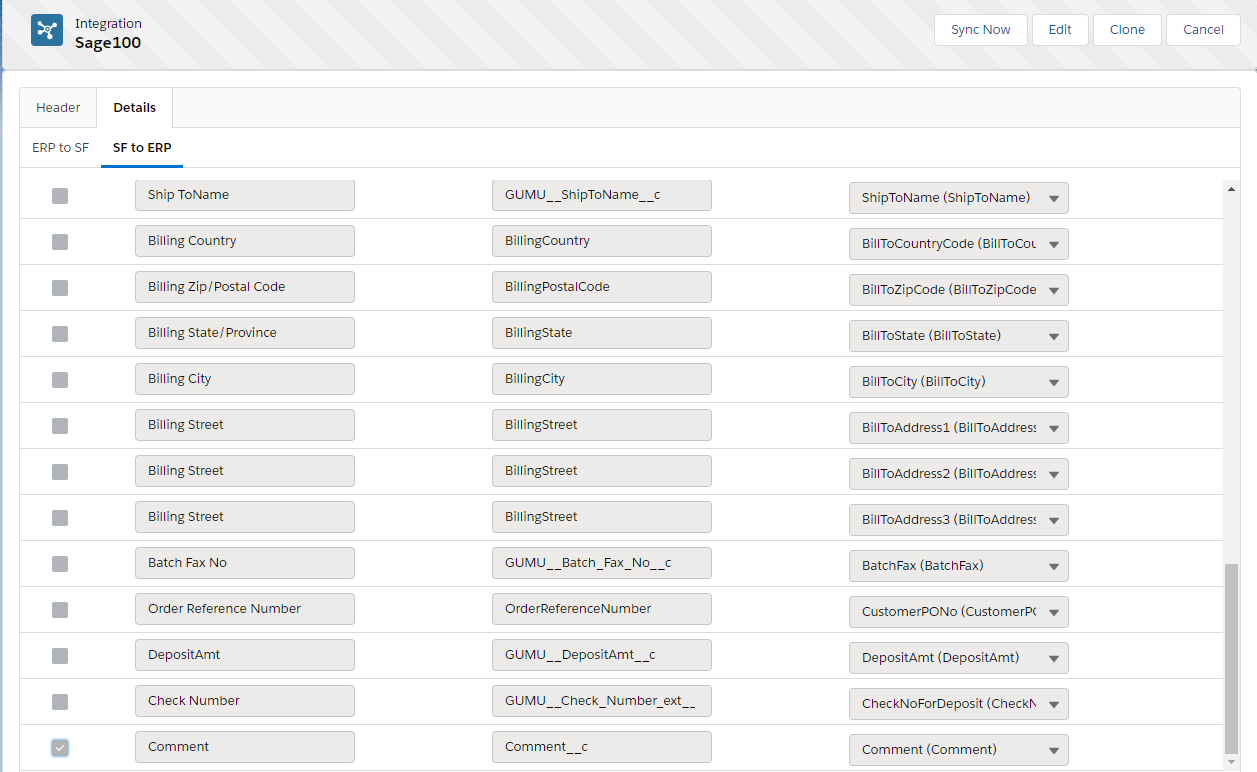
Task: Click the Sync Now button
Action: [980, 30]
